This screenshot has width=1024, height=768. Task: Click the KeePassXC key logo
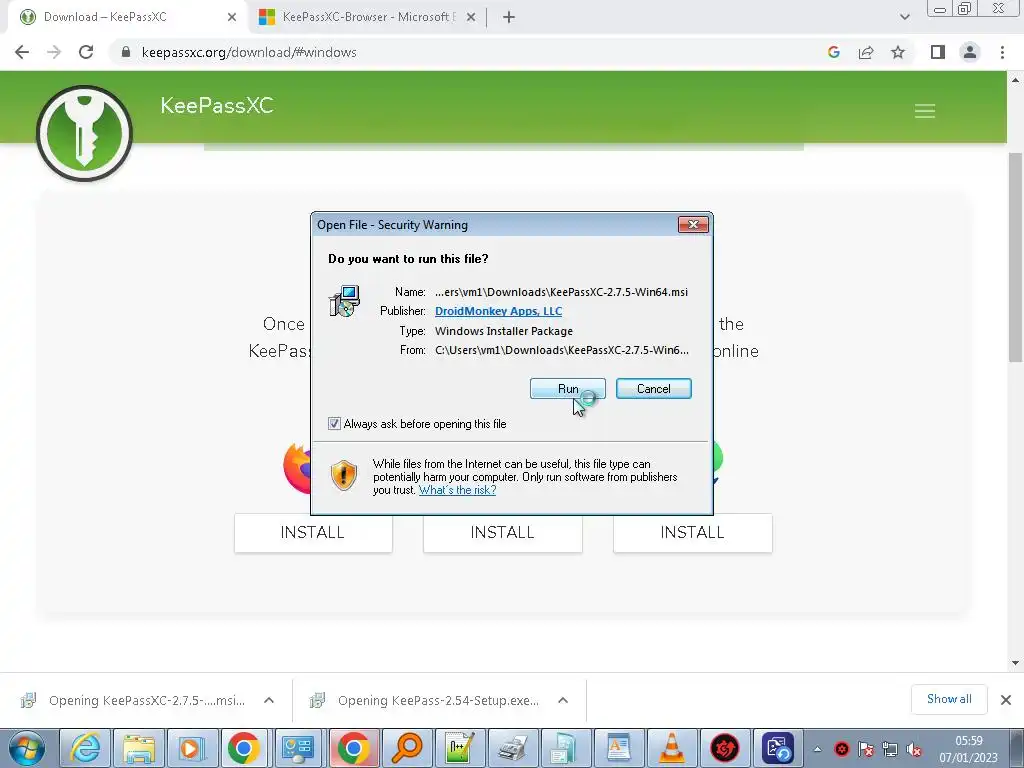point(84,133)
